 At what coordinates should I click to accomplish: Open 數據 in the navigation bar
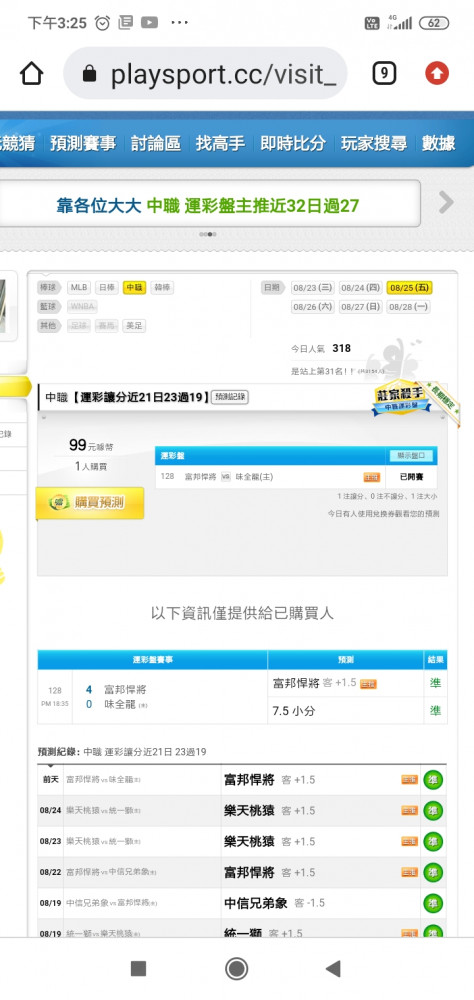(438, 143)
